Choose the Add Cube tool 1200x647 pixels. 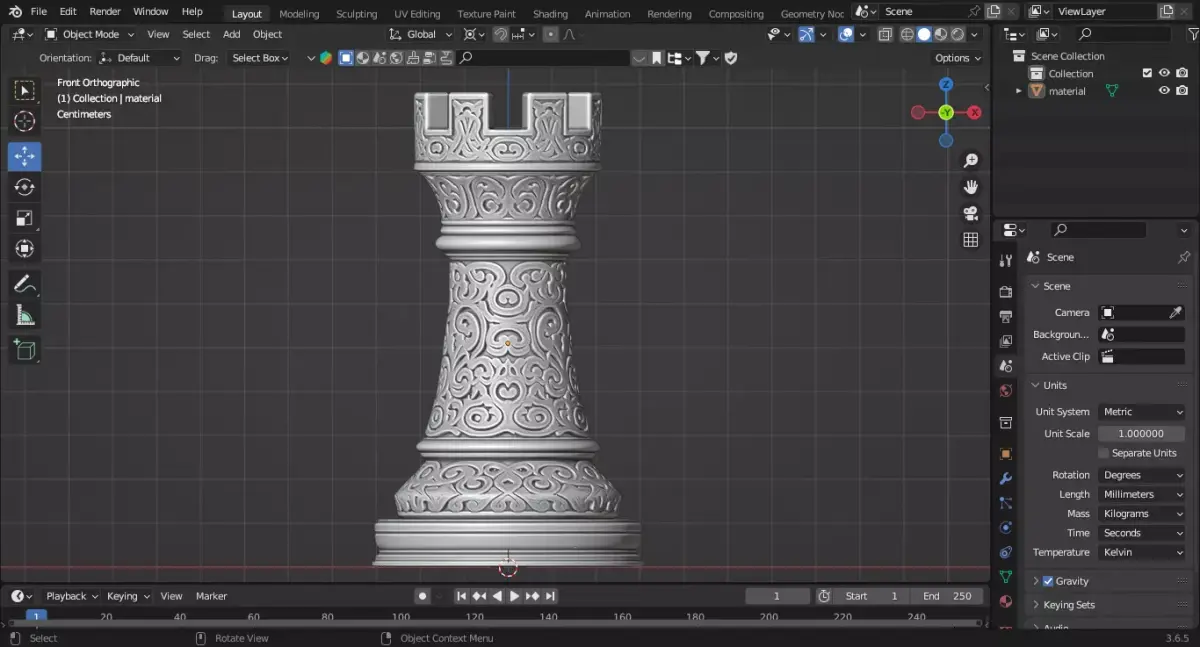[x=25, y=350]
